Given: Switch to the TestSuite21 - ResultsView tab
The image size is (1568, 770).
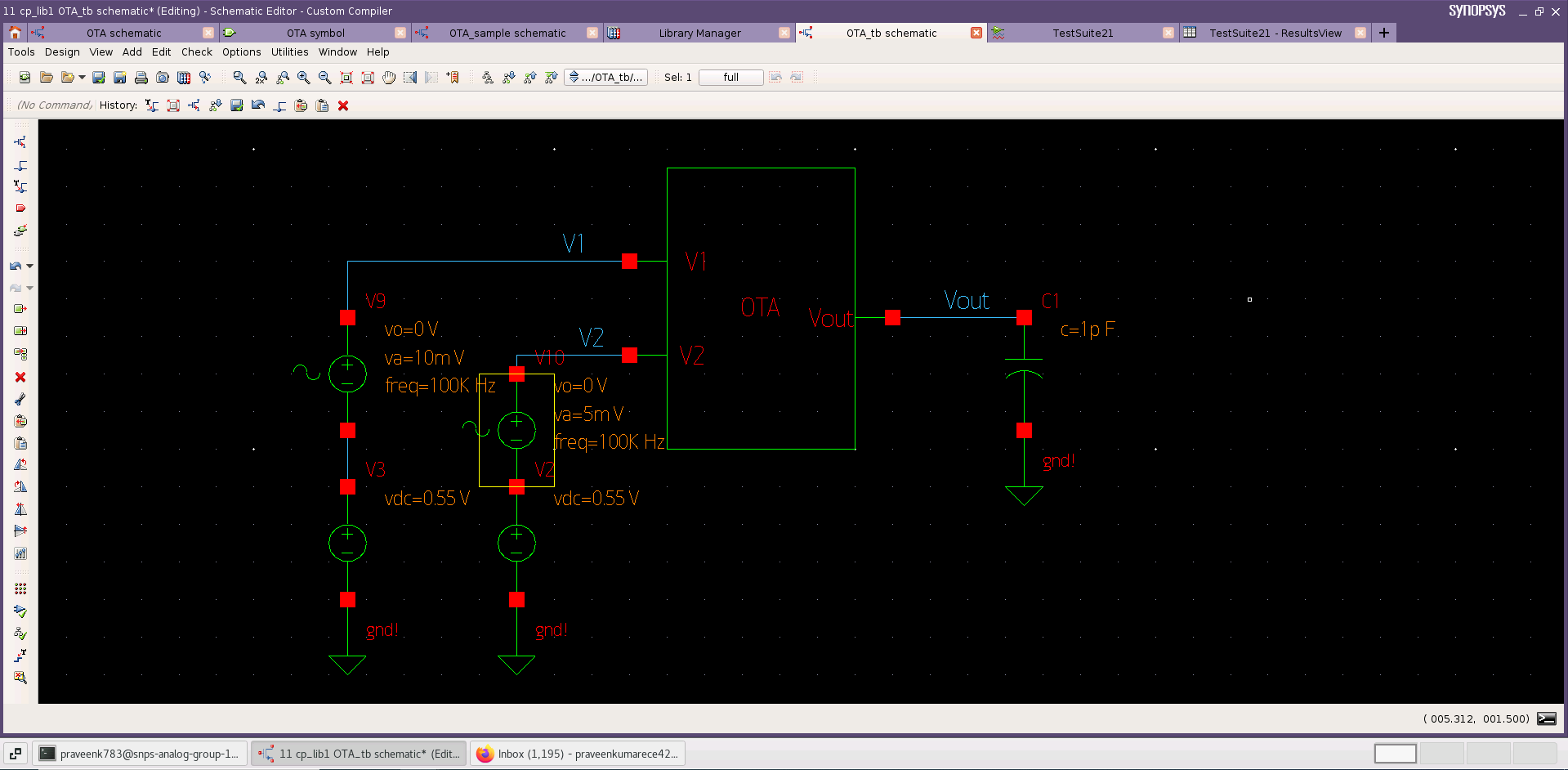Looking at the screenshot, I should 1278,33.
